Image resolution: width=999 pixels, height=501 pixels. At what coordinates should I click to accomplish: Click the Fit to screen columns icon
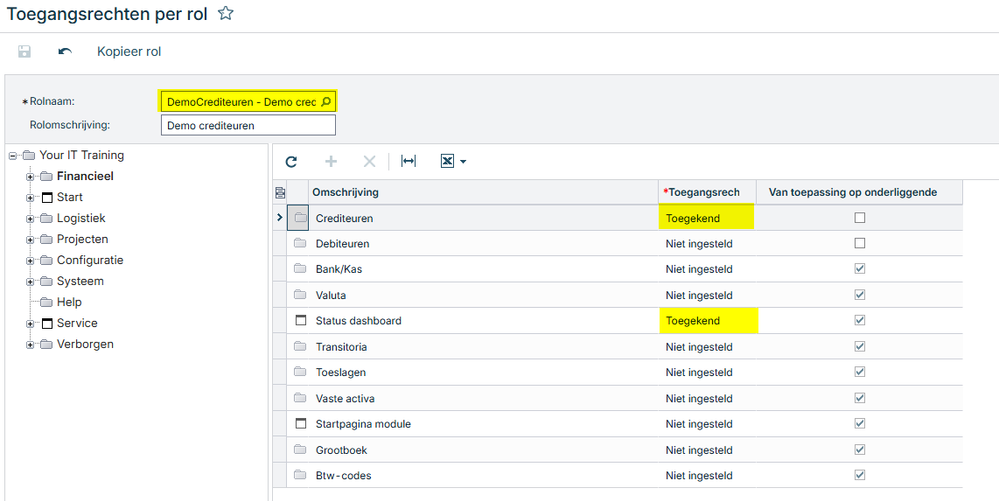click(408, 162)
